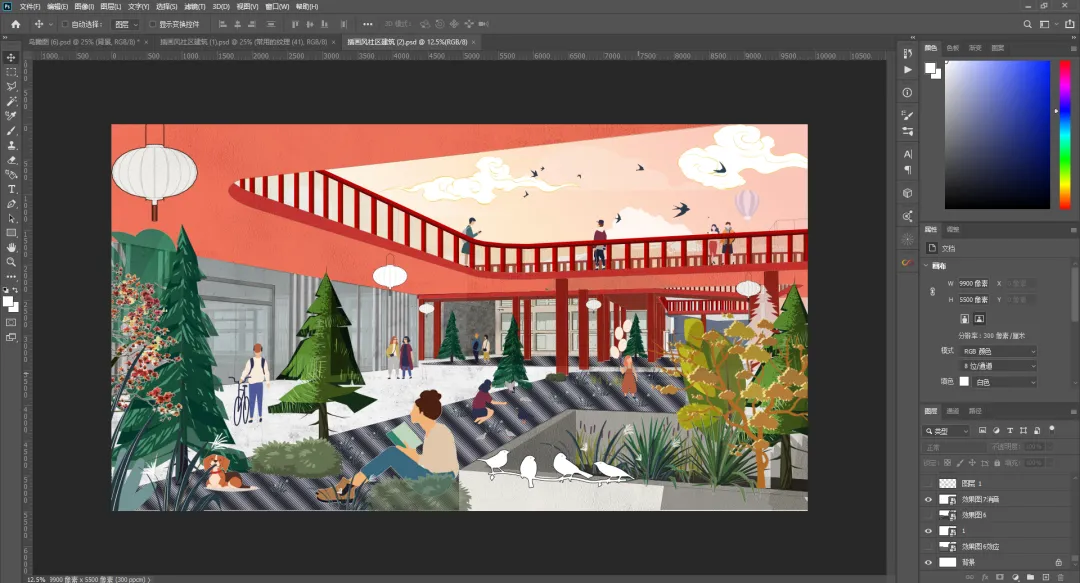
Task: Select the Rectangle shape tool
Action: [11, 234]
